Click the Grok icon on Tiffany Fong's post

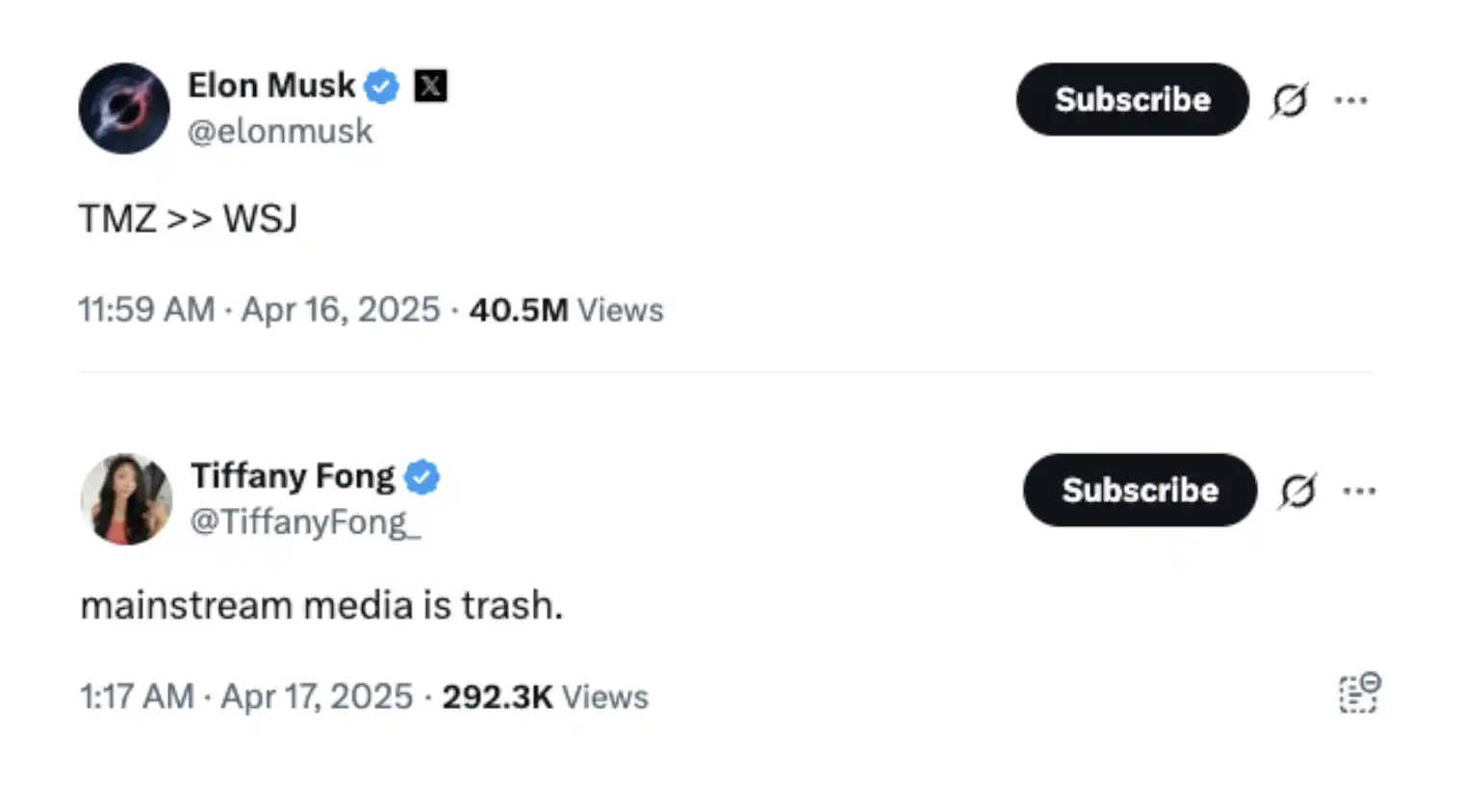click(1297, 491)
